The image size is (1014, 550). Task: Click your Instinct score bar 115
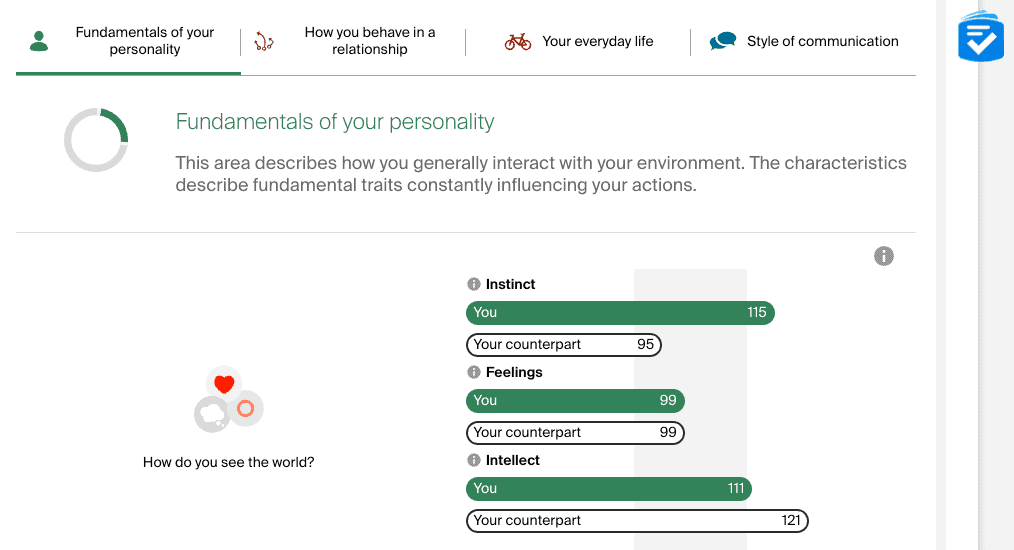pyautogui.click(x=620, y=313)
